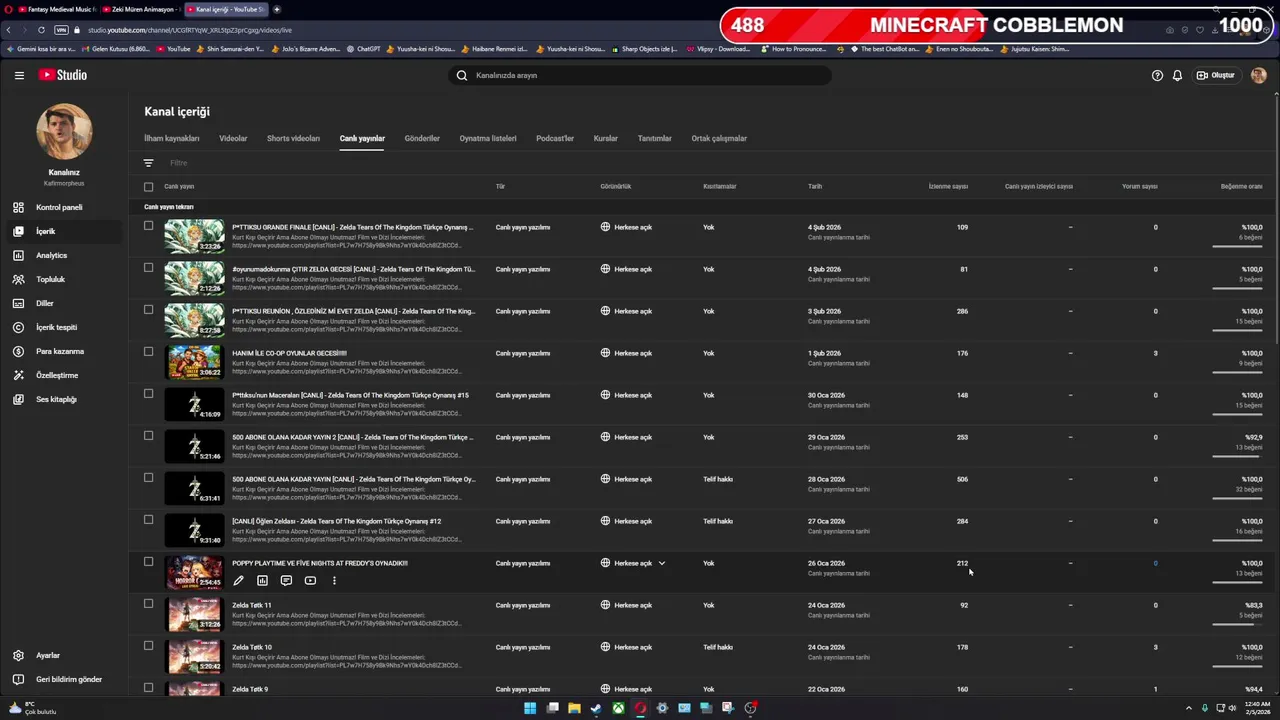Switch to Videolar tab
This screenshot has height=720, width=1280.
pos(233,138)
